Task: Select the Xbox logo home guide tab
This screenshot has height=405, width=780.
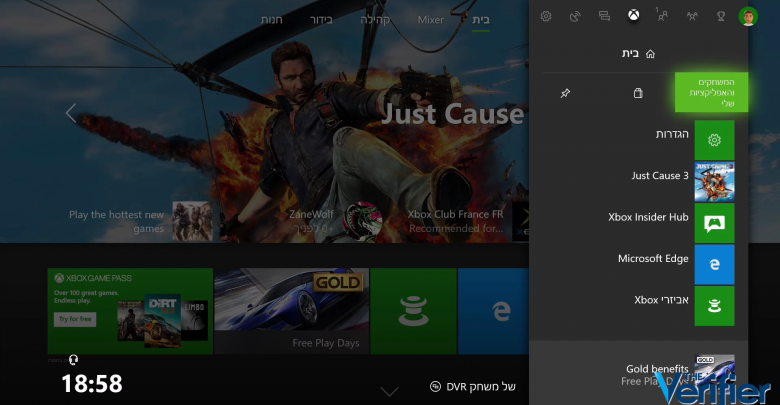Action: [x=633, y=15]
